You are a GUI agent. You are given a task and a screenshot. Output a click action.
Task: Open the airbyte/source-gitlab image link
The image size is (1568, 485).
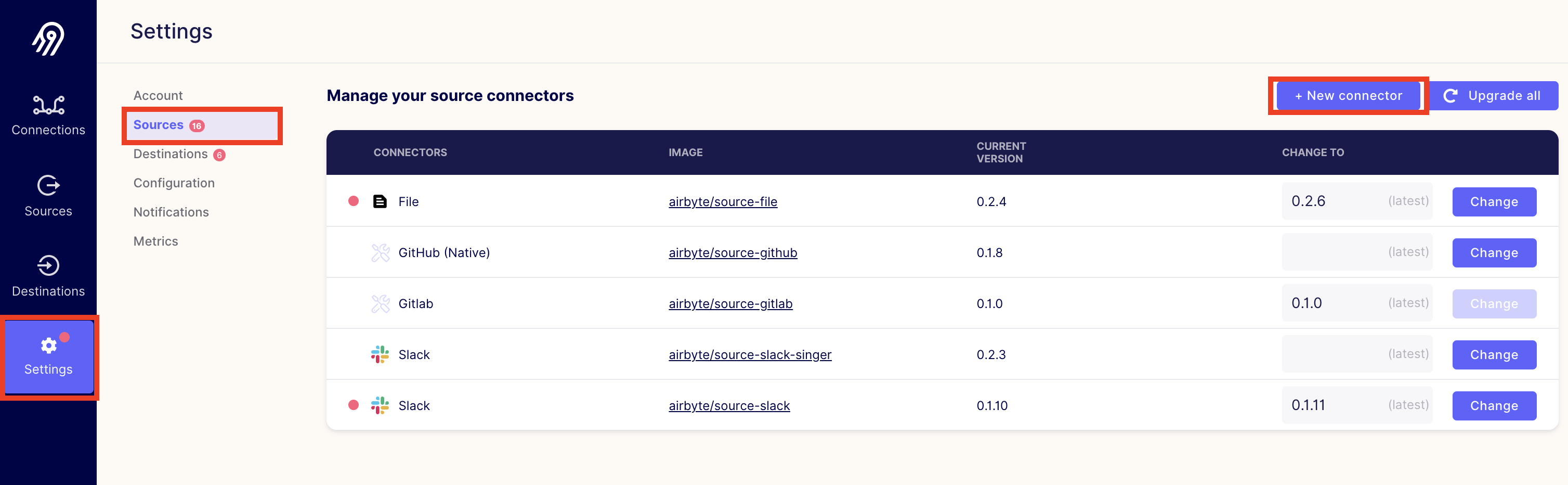(730, 303)
